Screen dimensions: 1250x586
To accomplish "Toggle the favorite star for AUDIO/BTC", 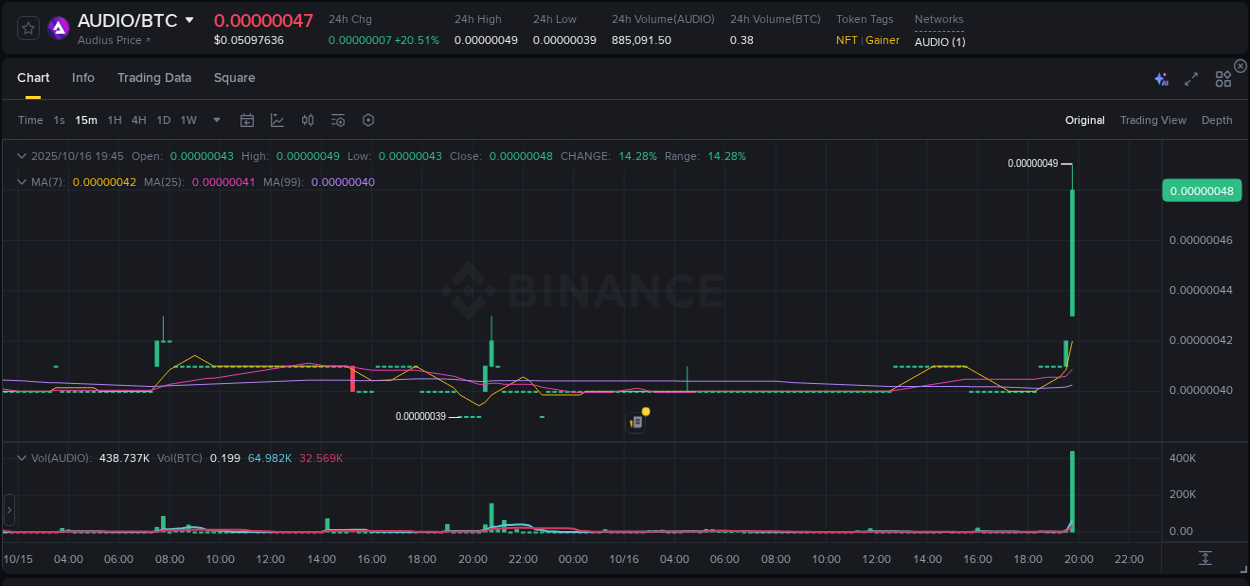I will [28, 28].
